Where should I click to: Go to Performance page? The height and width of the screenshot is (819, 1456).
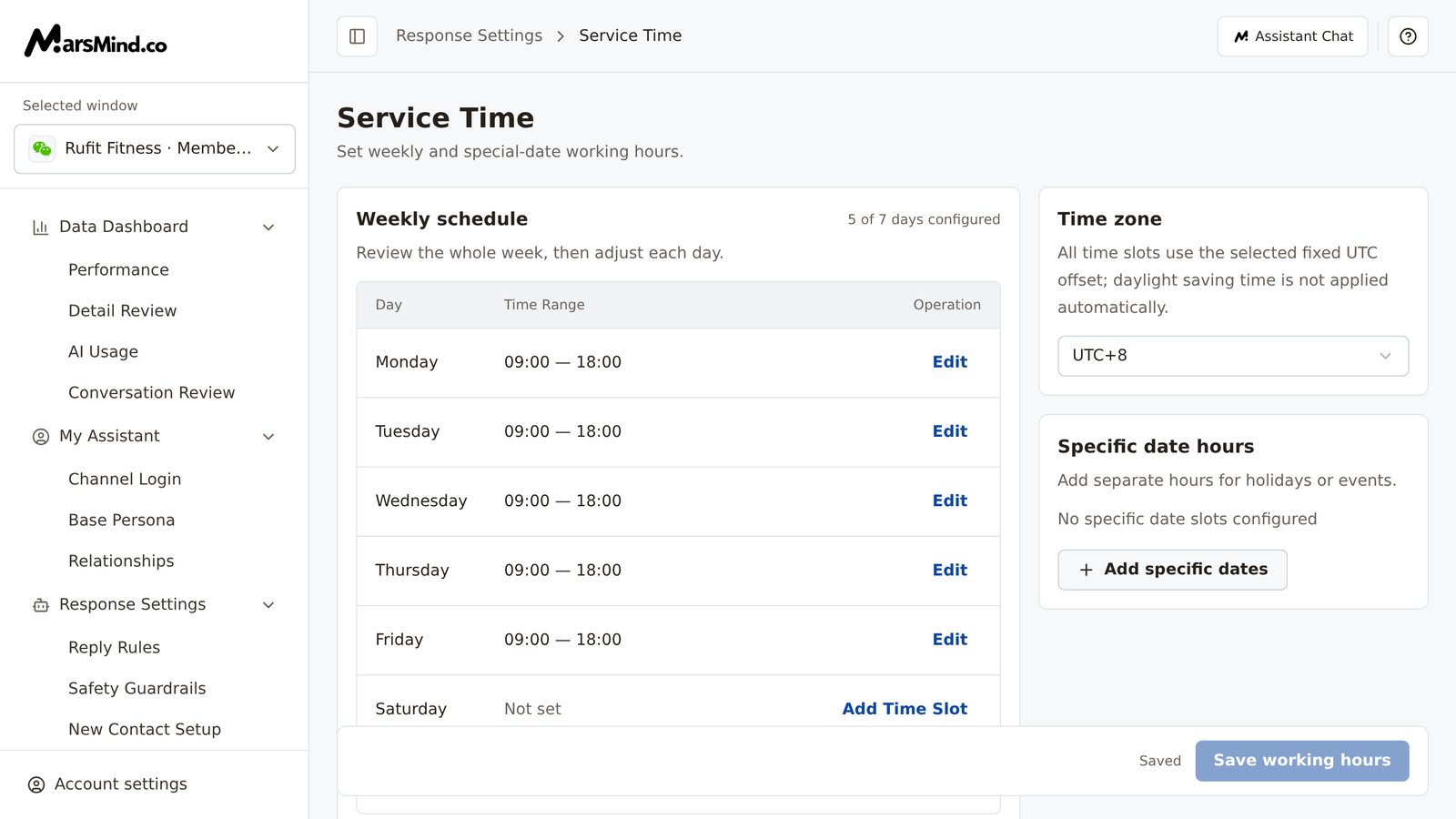[118, 269]
